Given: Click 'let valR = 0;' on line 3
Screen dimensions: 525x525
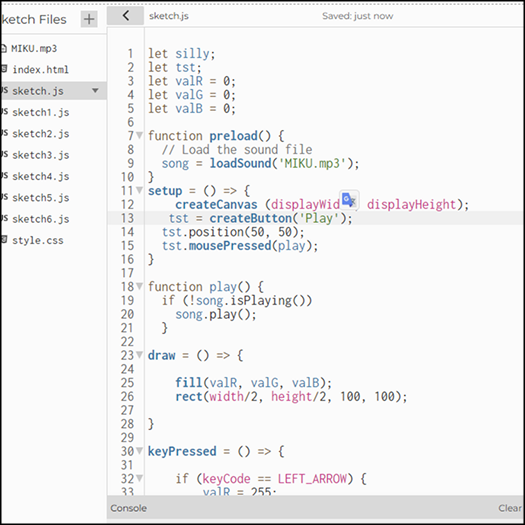Looking at the screenshot, I should point(192,81).
